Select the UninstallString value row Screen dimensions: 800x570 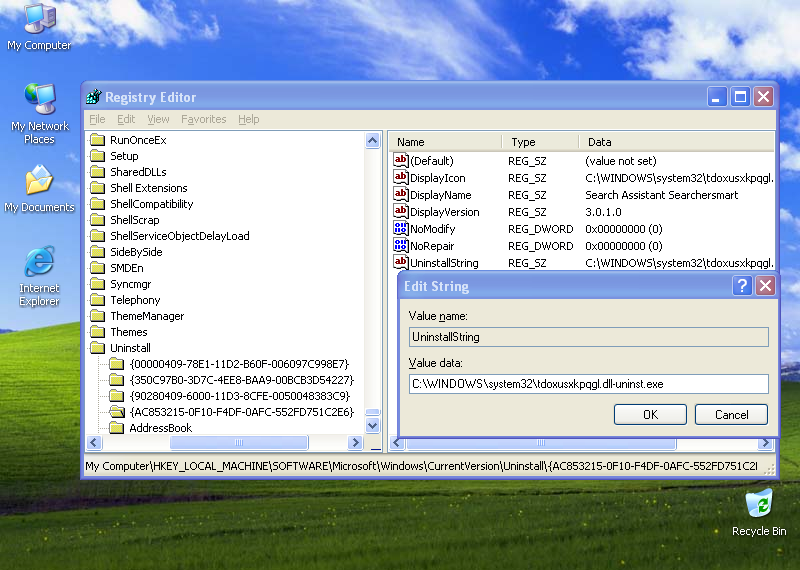tap(583, 263)
